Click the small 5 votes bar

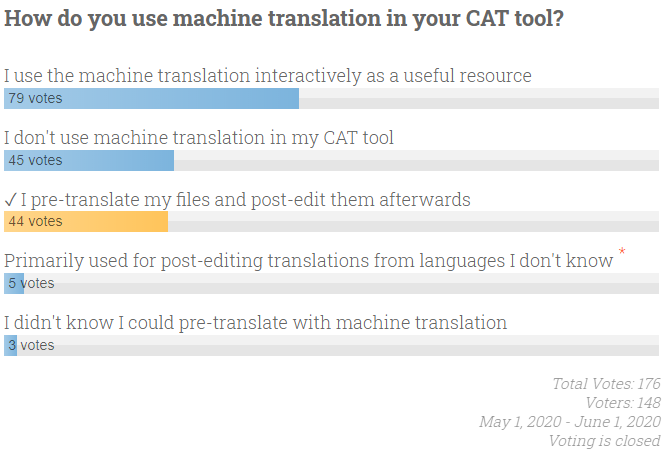[x=14, y=283]
